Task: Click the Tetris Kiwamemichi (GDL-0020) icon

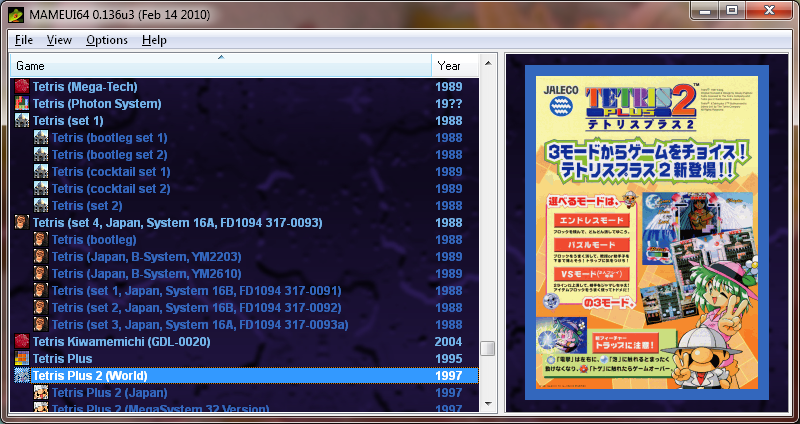Action: pyautogui.click(x=23, y=342)
